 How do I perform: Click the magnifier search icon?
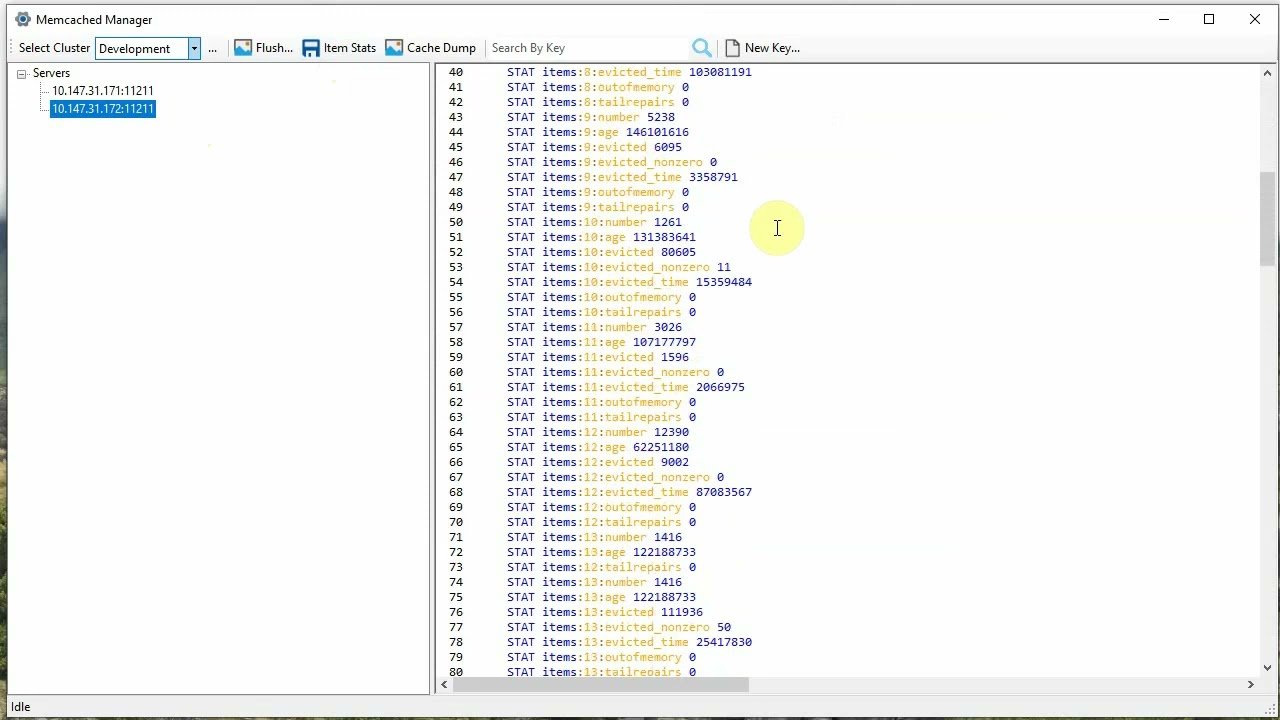pos(702,48)
